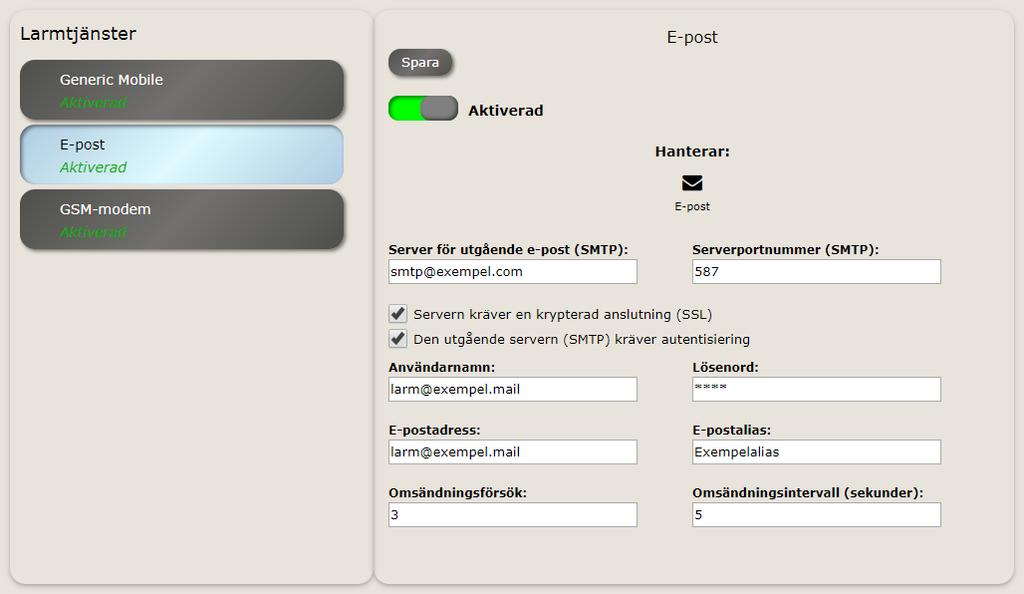Viewport: 1024px width, 594px height.
Task: Click the Serverportnummer field showing 587
Action: click(816, 272)
